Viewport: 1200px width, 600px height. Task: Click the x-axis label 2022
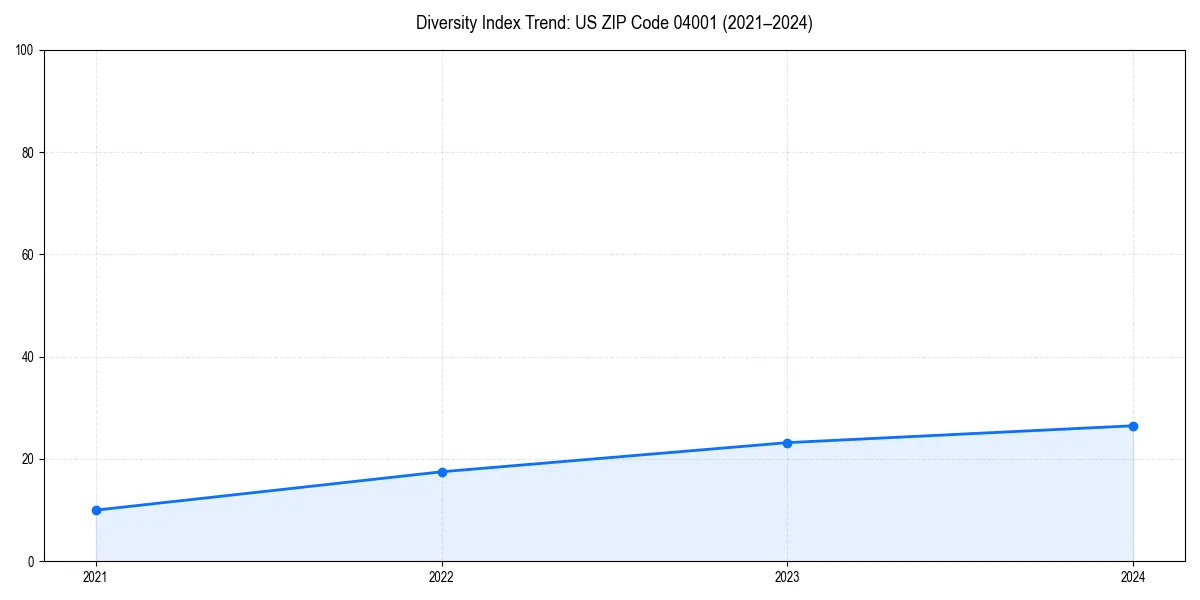[442, 577]
